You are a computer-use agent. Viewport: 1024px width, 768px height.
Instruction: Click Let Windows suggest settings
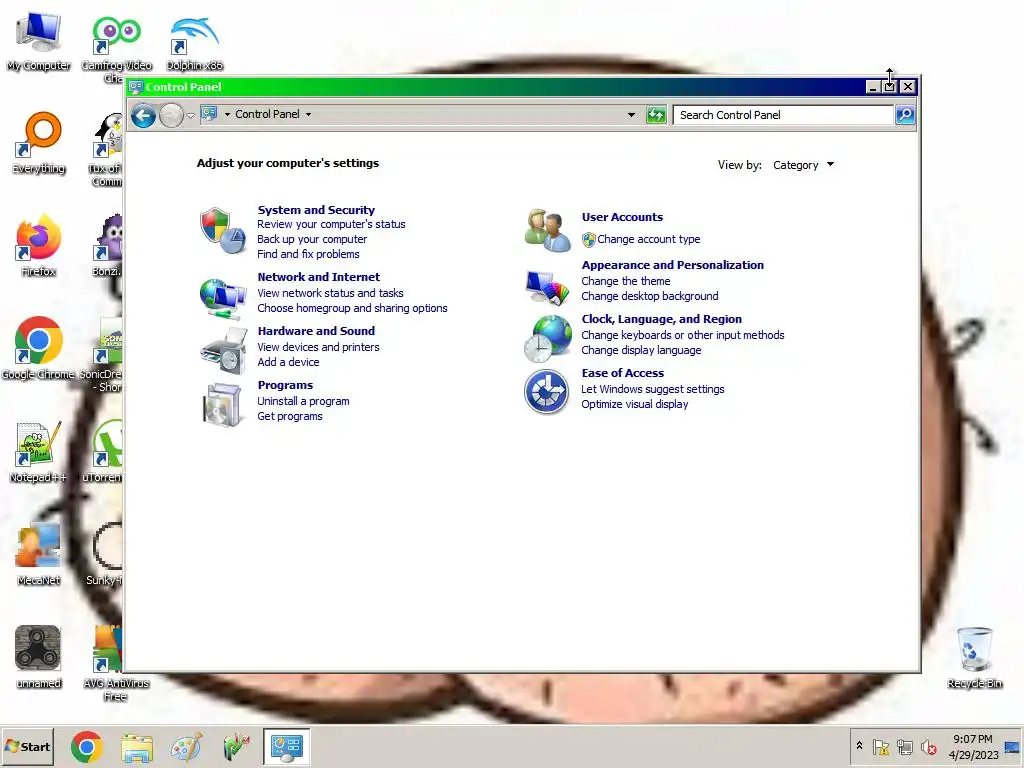click(x=653, y=389)
